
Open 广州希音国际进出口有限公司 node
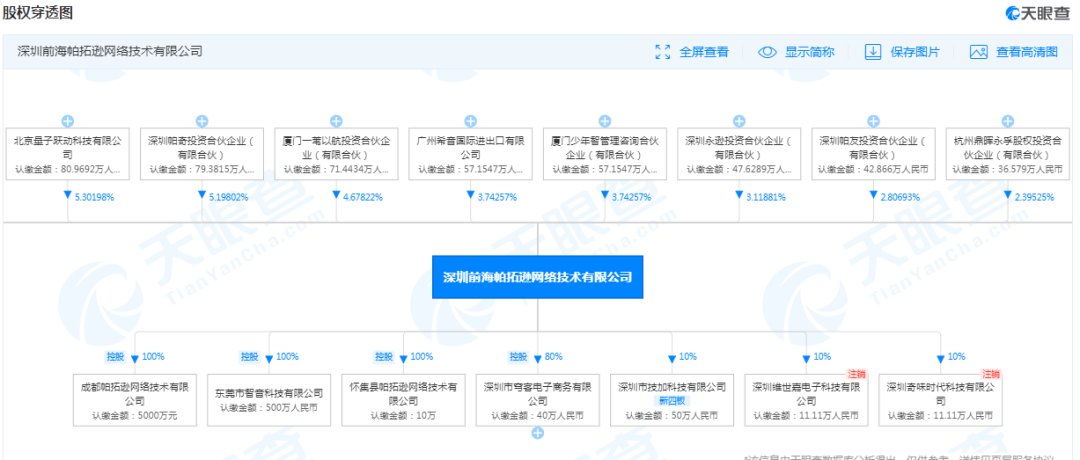[x=470, y=154]
